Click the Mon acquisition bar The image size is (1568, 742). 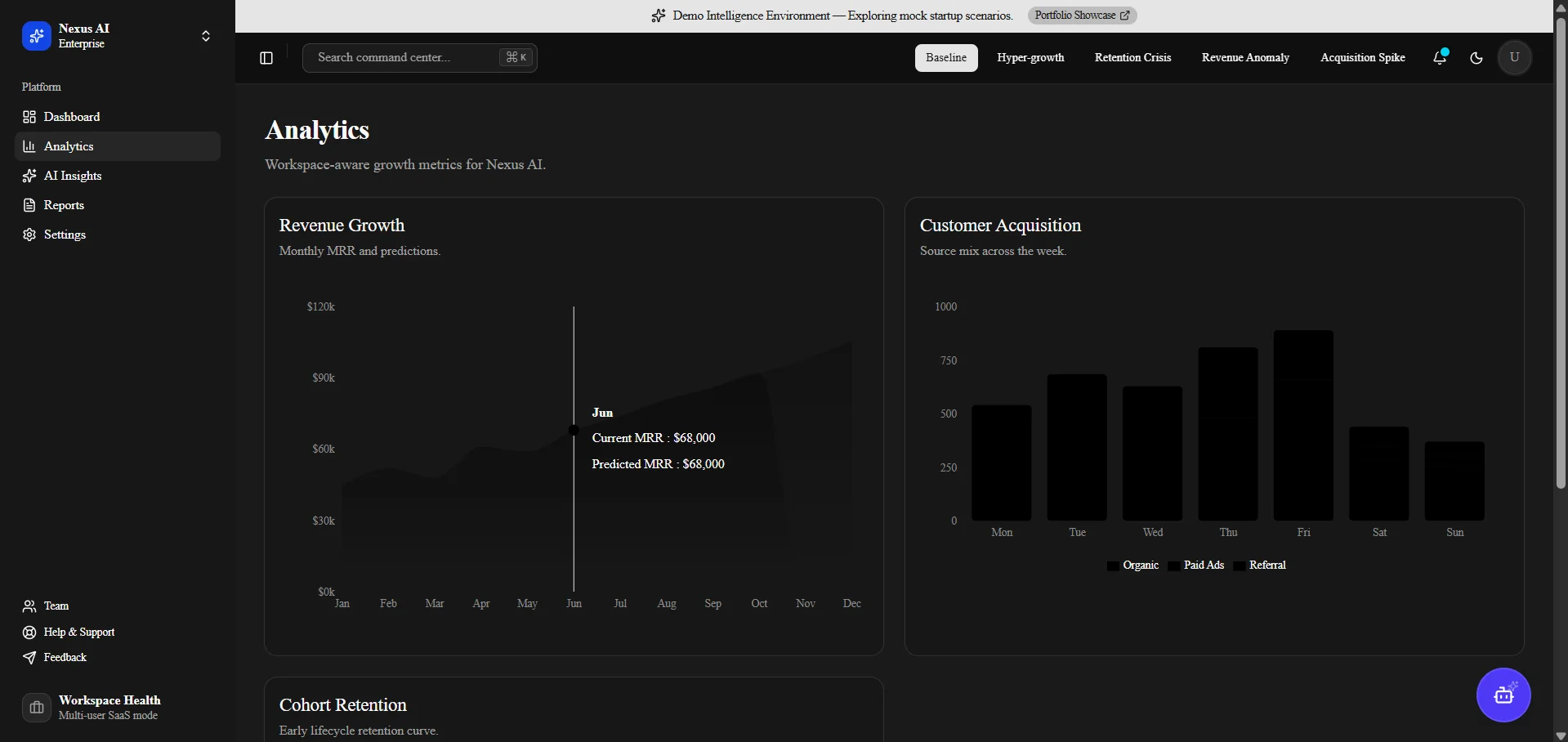click(1002, 463)
